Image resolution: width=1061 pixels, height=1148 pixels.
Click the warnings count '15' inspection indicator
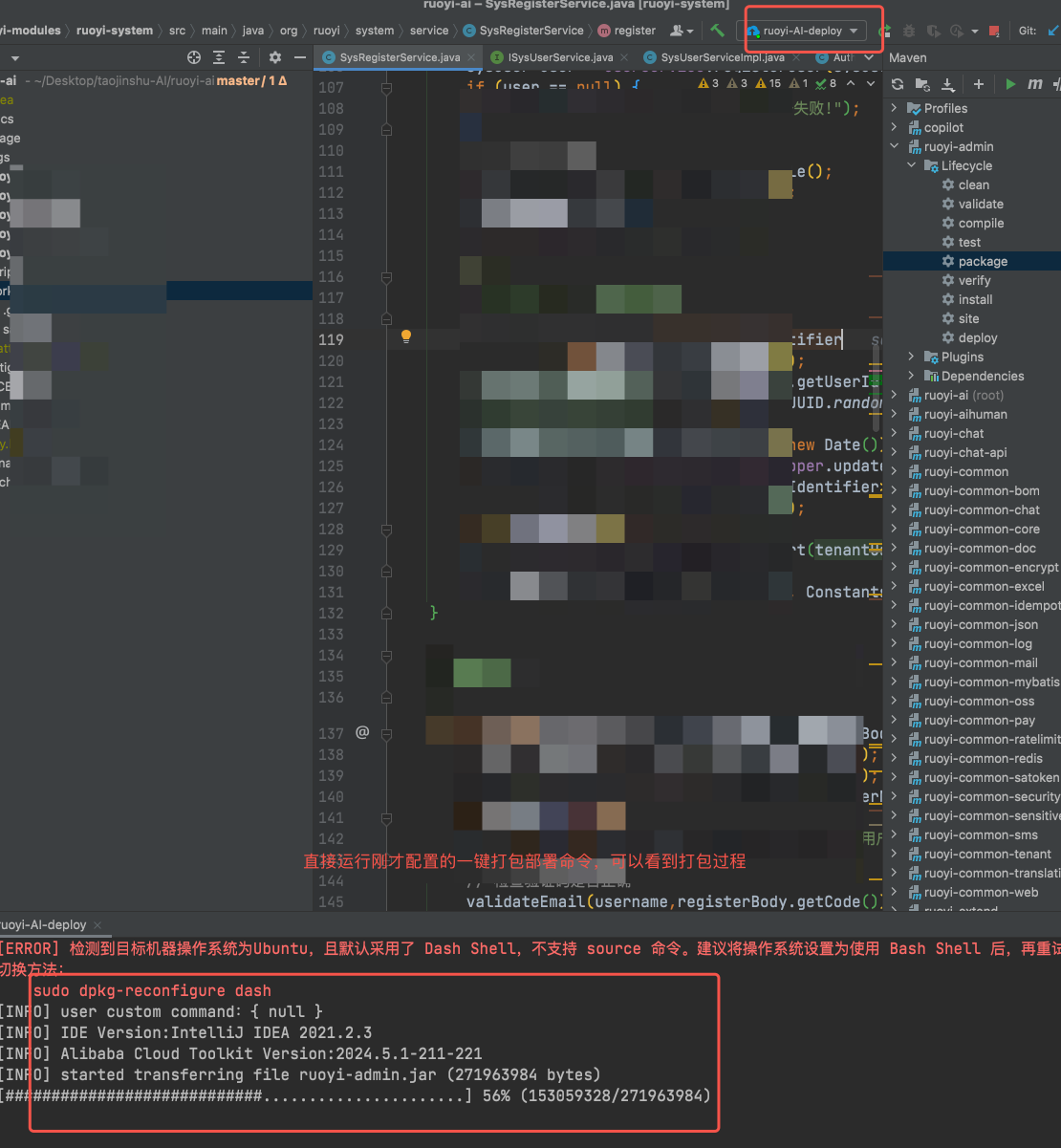pos(769,83)
